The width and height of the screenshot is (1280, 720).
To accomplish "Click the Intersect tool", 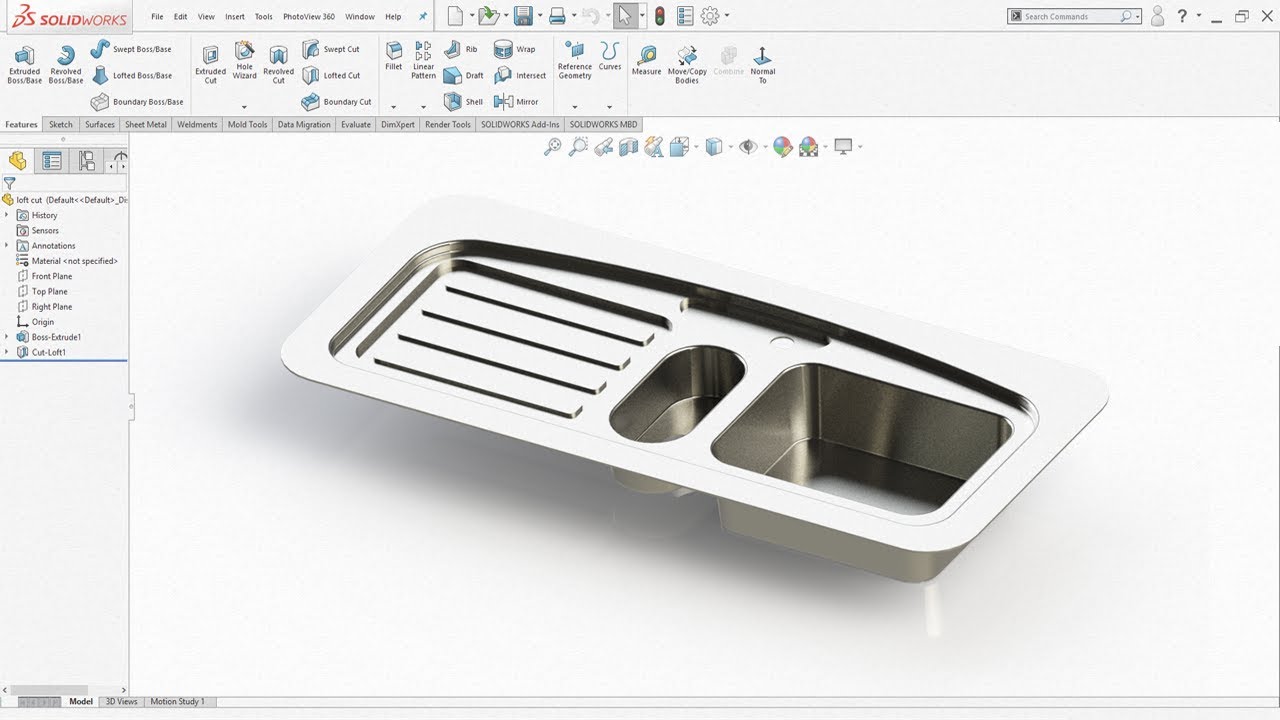I will [x=520, y=75].
